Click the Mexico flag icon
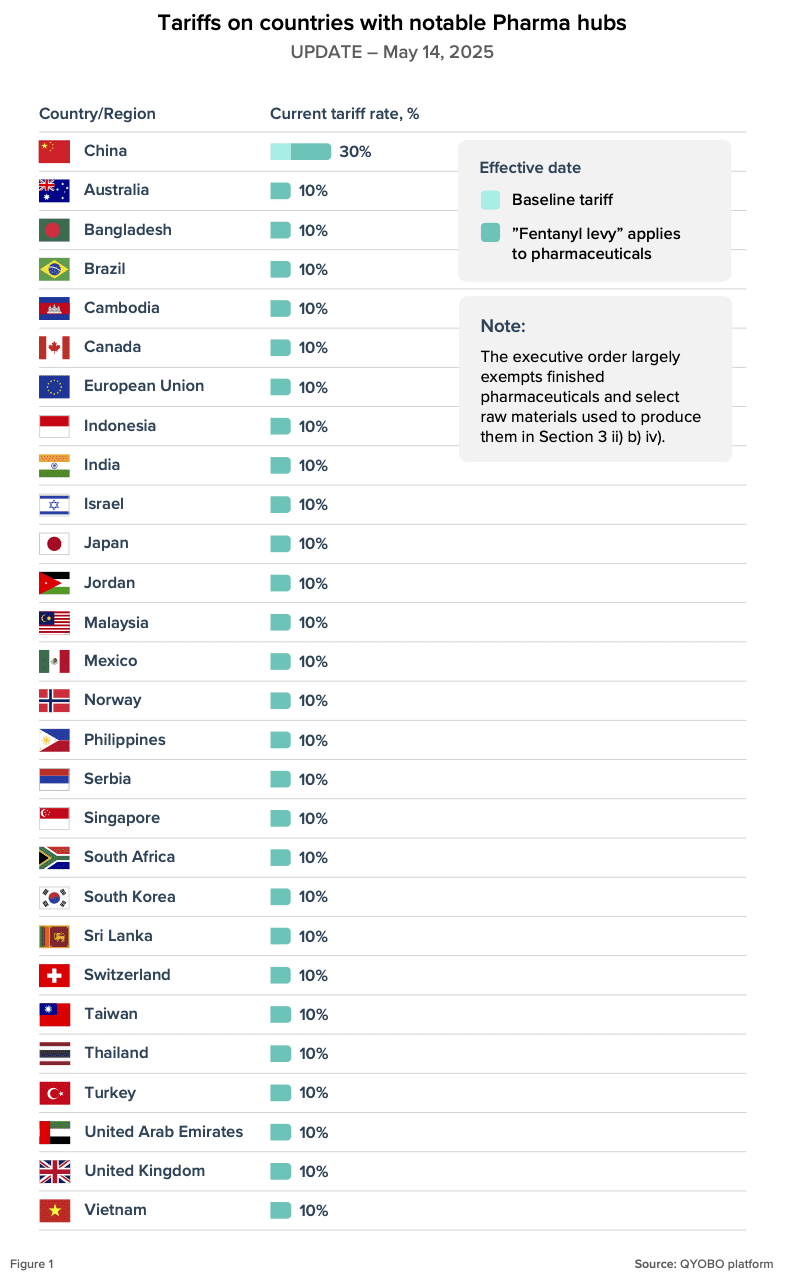 pyautogui.click(x=54, y=661)
